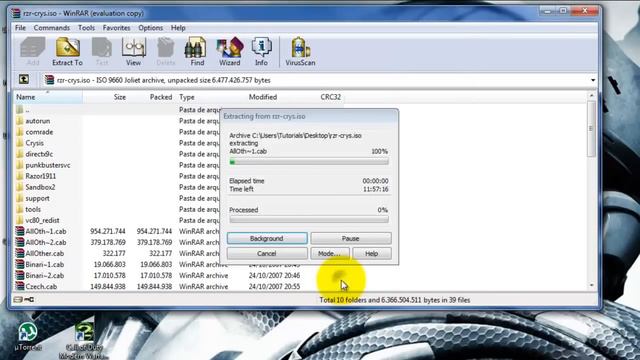Show archive Info
Screen dimensions: 640x360
click(261, 51)
